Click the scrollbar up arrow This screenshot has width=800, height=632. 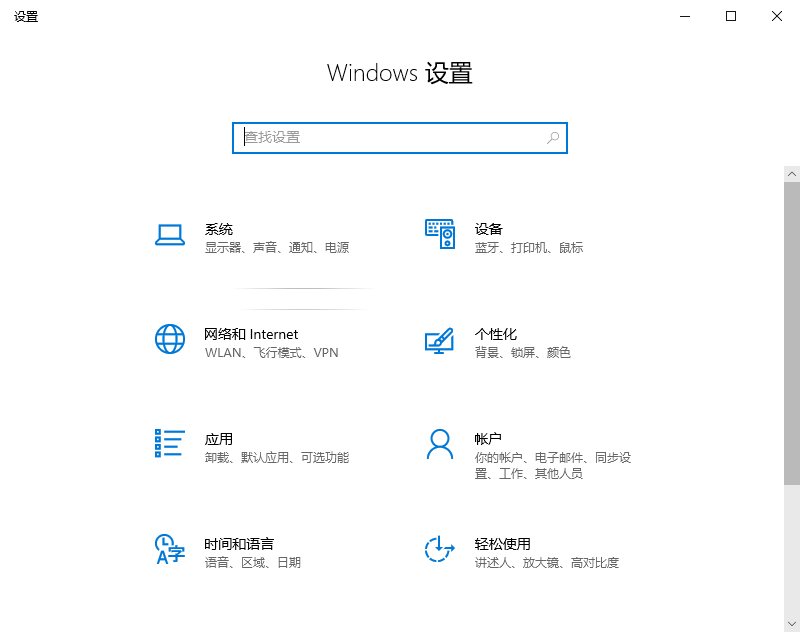click(x=792, y=174)
